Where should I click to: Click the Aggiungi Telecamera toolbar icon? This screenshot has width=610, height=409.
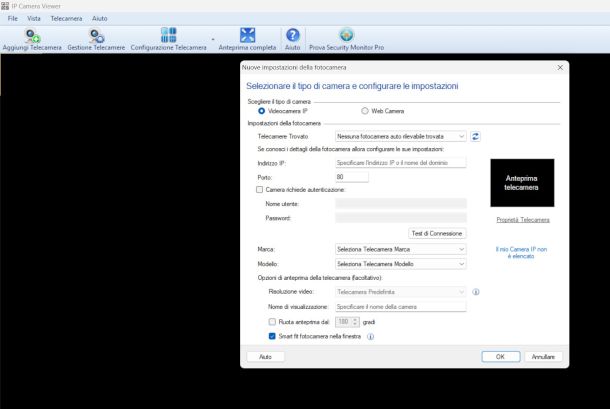32,36
